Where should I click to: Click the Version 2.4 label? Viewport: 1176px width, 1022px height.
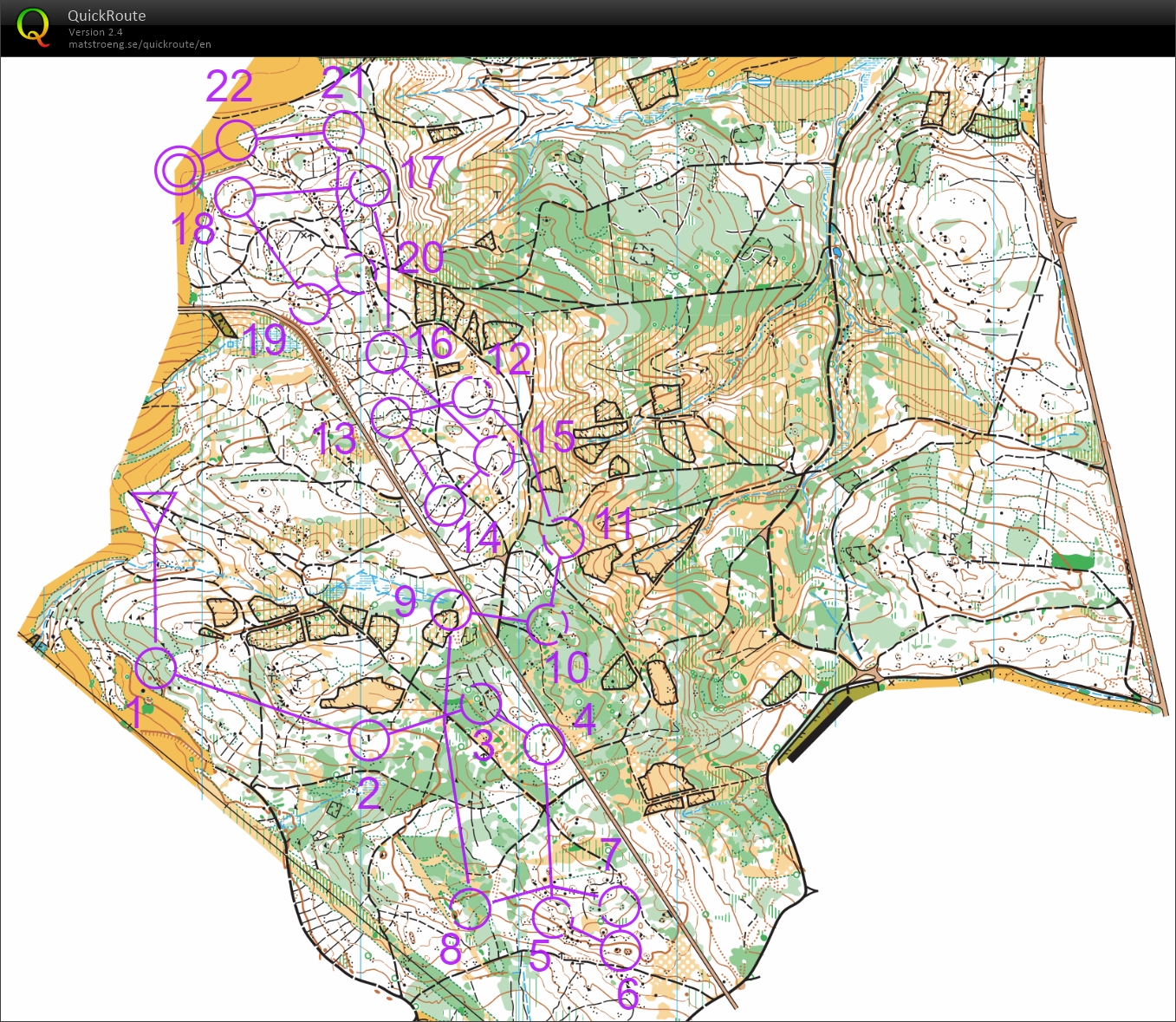95,32
